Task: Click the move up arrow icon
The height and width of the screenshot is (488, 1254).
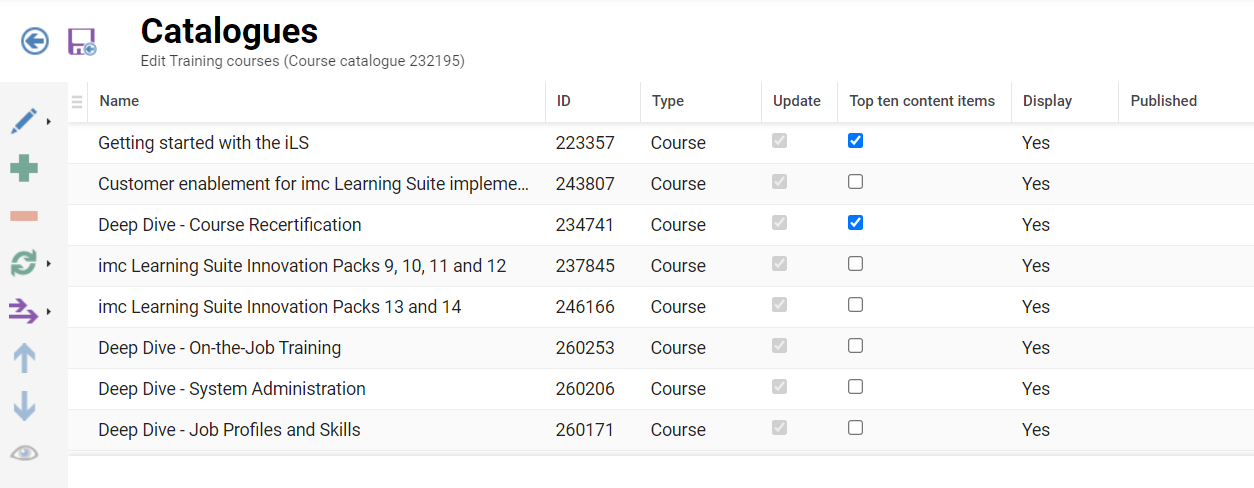Action: (x=24, y=358)
